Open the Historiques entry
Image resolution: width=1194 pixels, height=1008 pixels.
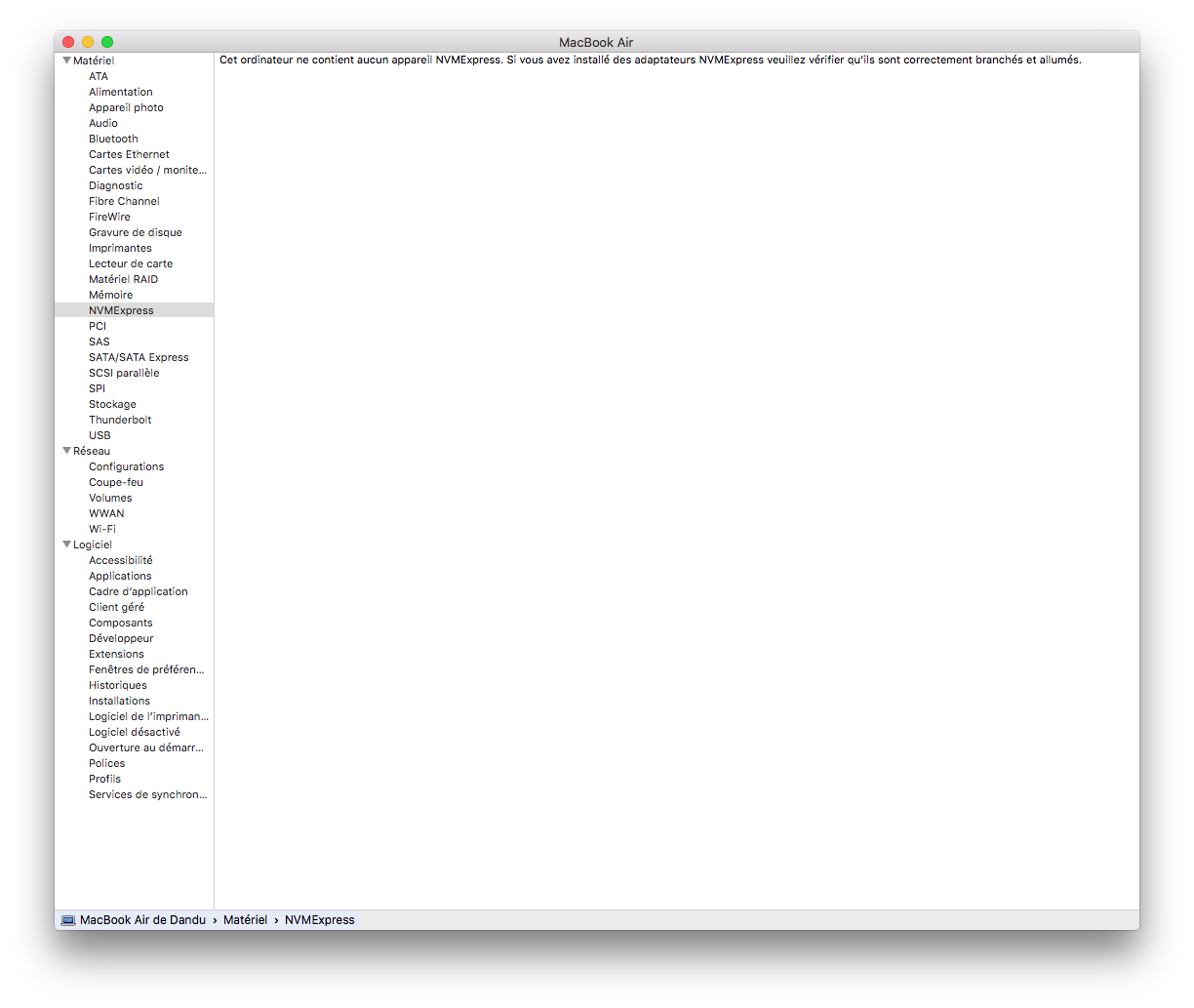pyautogui.click(x=118, y=685)
